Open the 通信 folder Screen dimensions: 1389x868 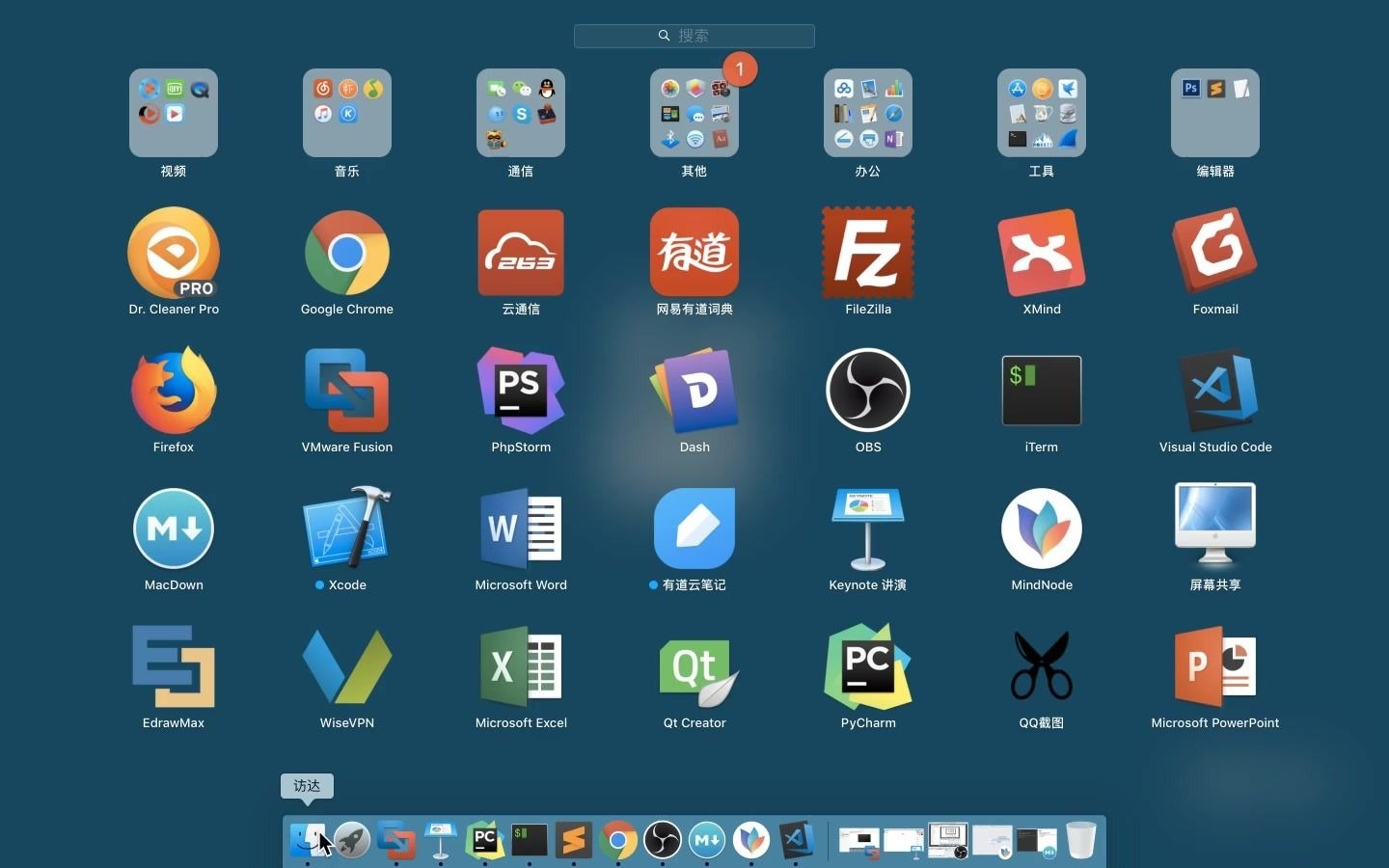coord(521,113)
